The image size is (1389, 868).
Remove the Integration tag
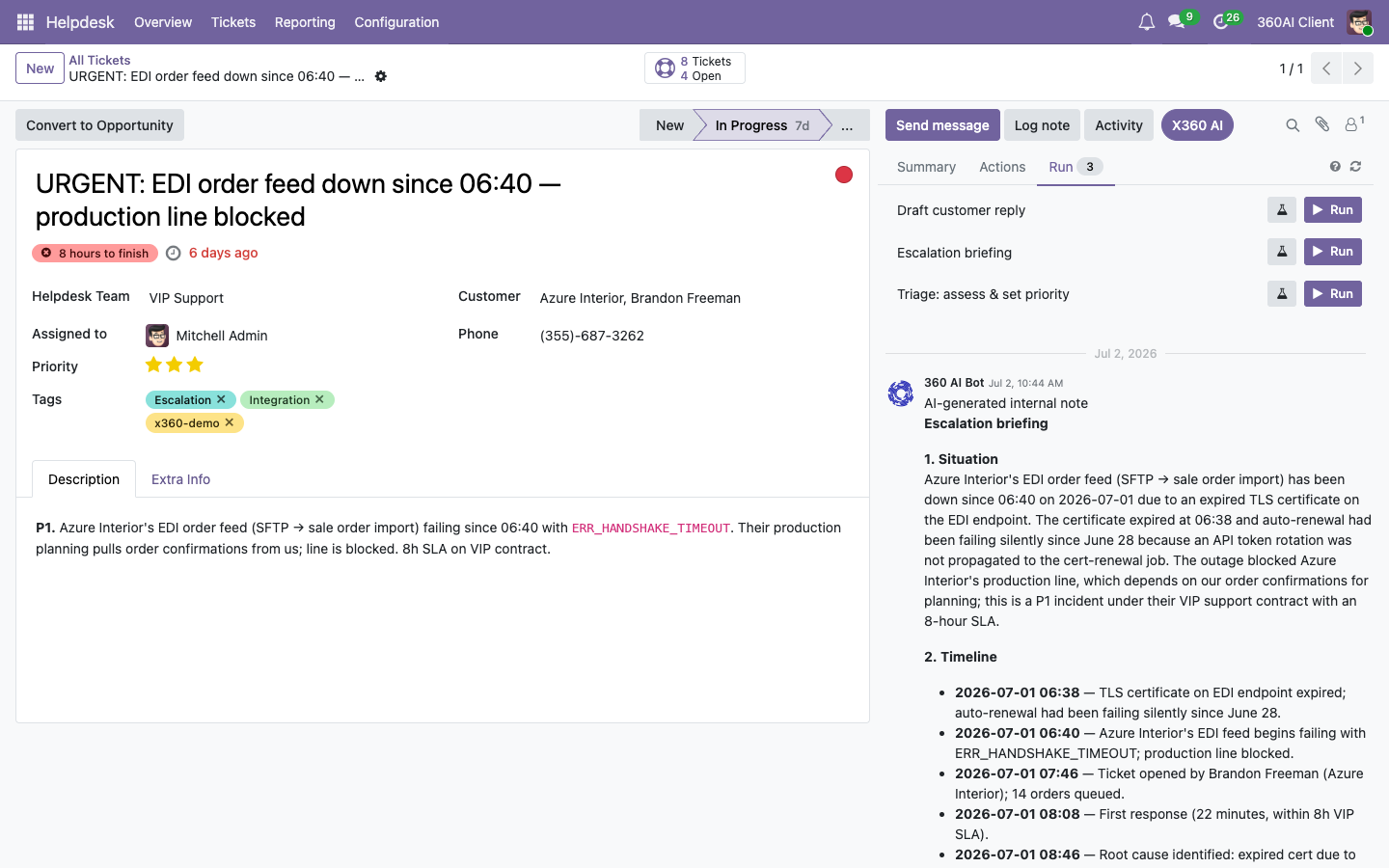point(319,399)
